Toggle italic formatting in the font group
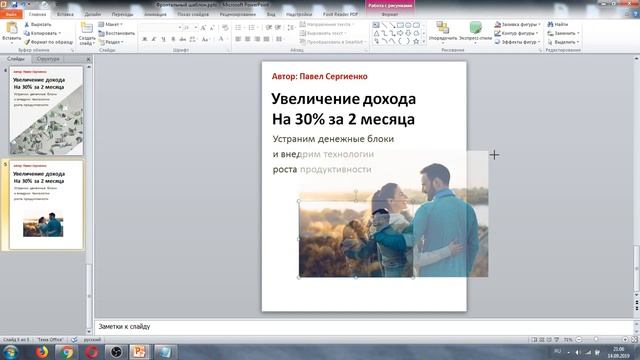This screenshot has height=360, width=640. [x=154, y=39]
